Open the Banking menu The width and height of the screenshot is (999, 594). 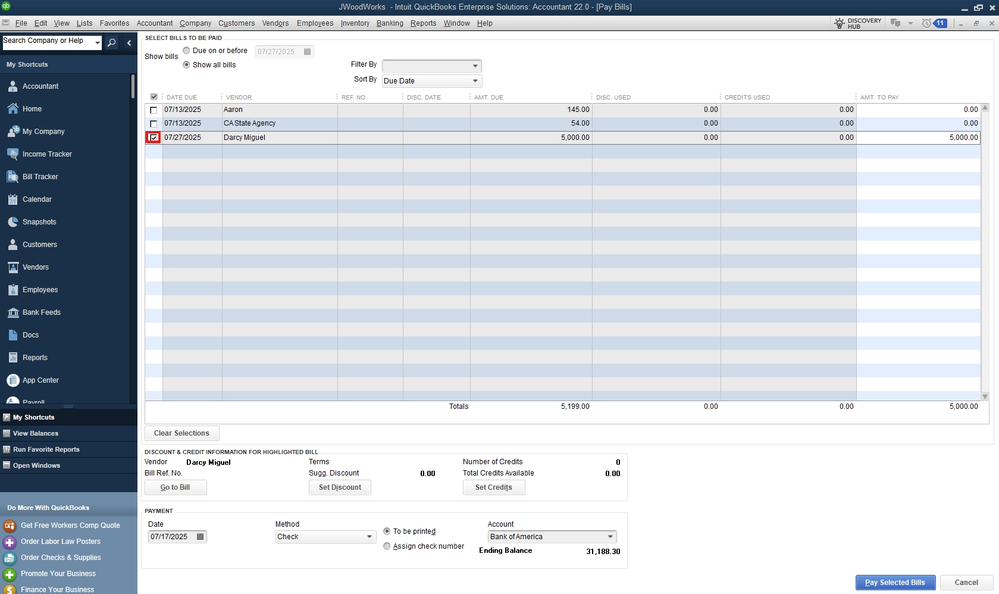(389, 23)
